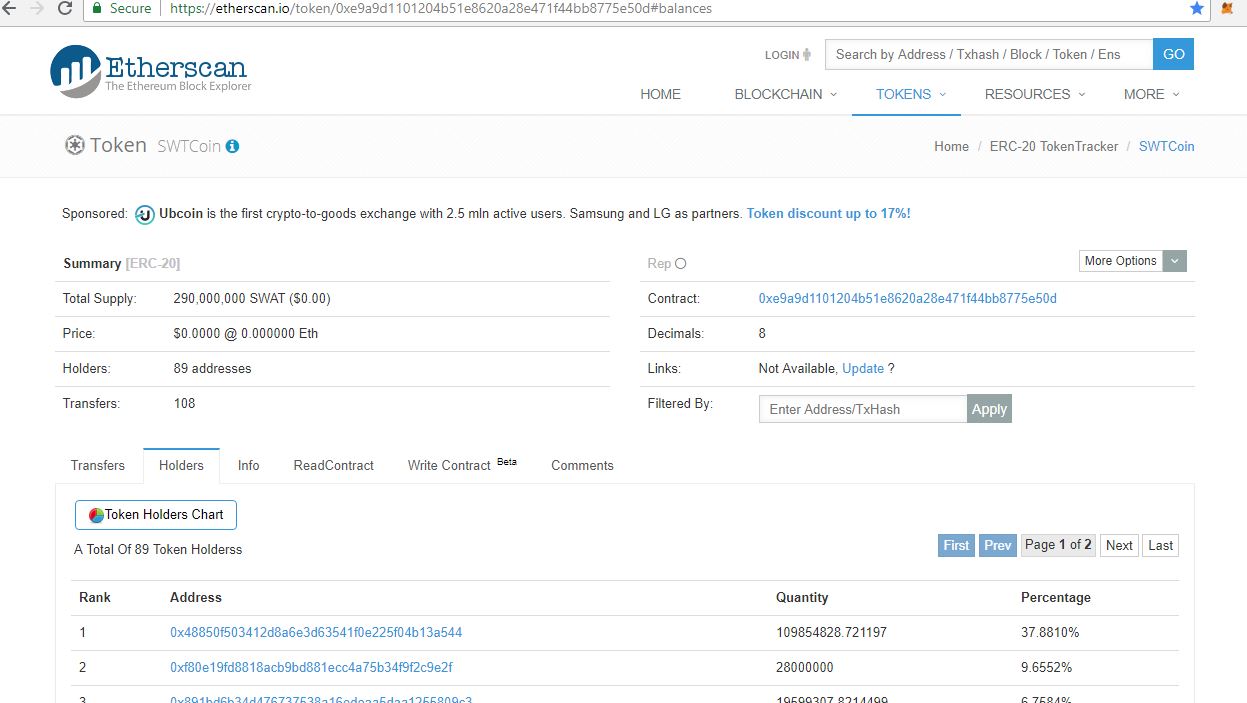Viewport: 1247px width, 703px height.
Task: Click the Quantity column header
Action: pos(802,598)
